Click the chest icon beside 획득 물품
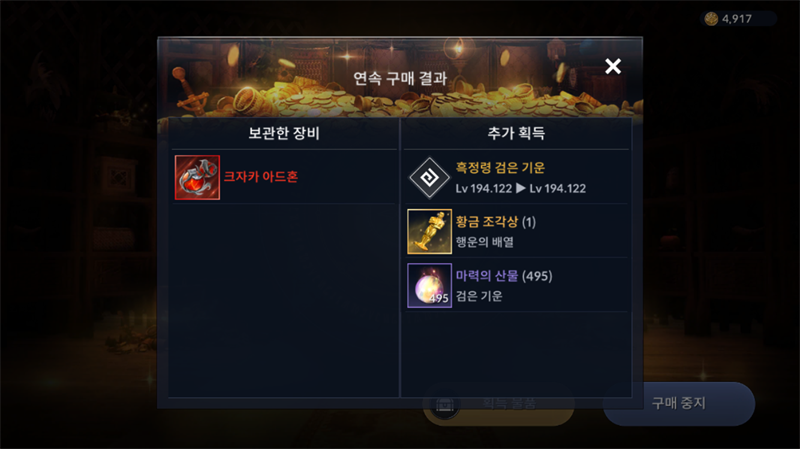800x449 pixels. tap(444, 405)
